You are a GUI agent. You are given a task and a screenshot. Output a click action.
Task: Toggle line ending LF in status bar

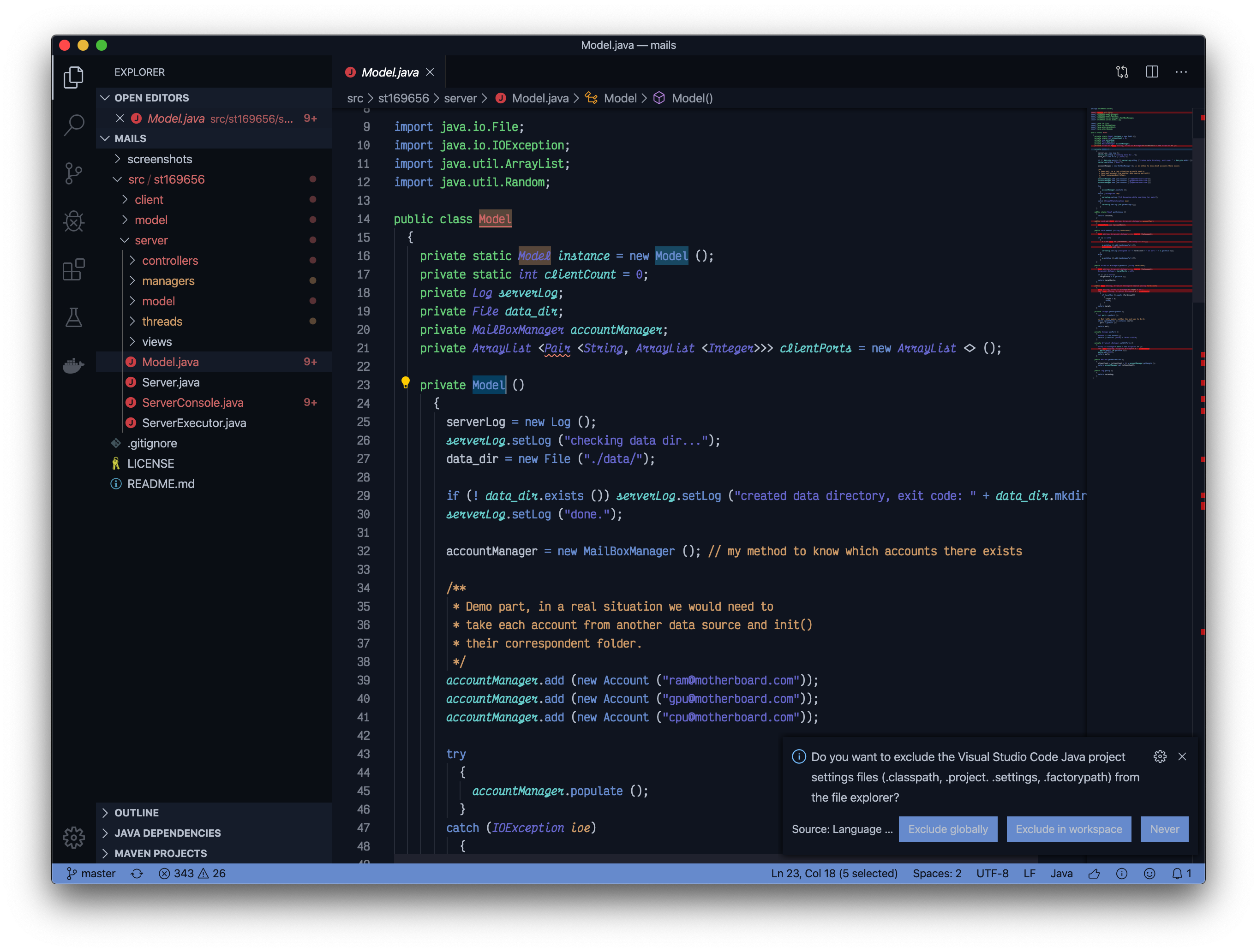coord(1029,874)
